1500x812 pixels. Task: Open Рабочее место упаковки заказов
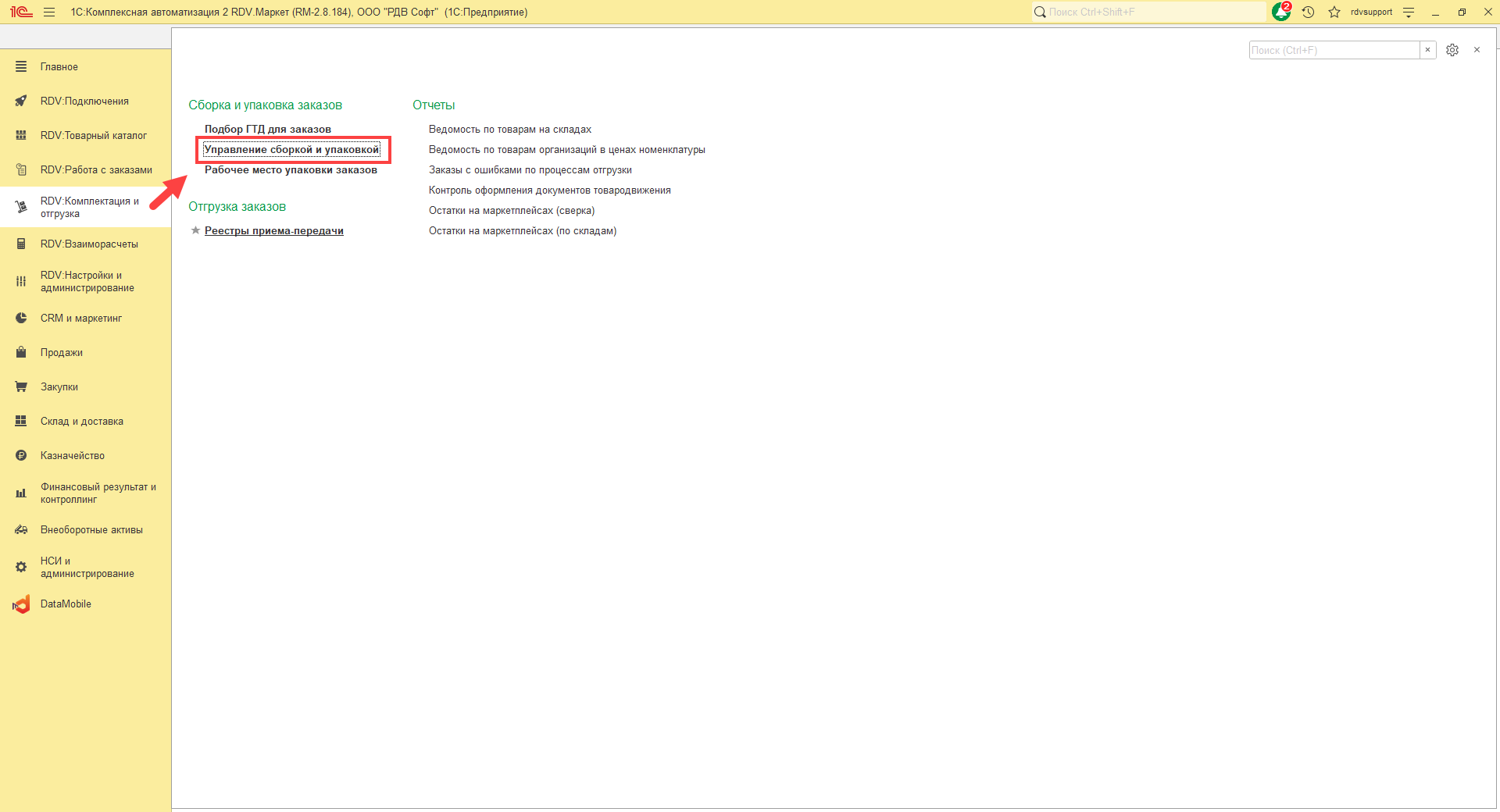291,170
